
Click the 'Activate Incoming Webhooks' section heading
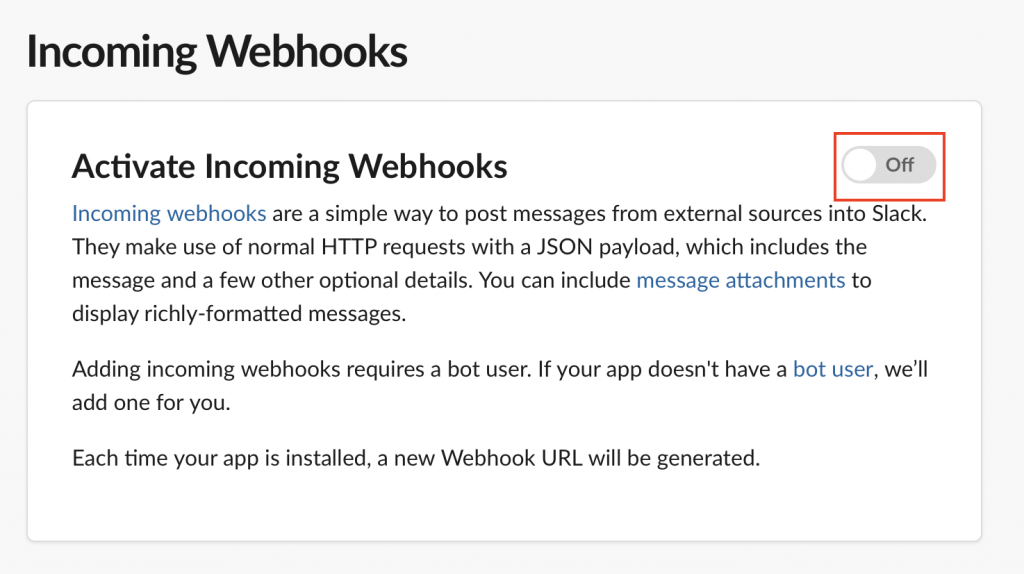[x=289, y=166]
